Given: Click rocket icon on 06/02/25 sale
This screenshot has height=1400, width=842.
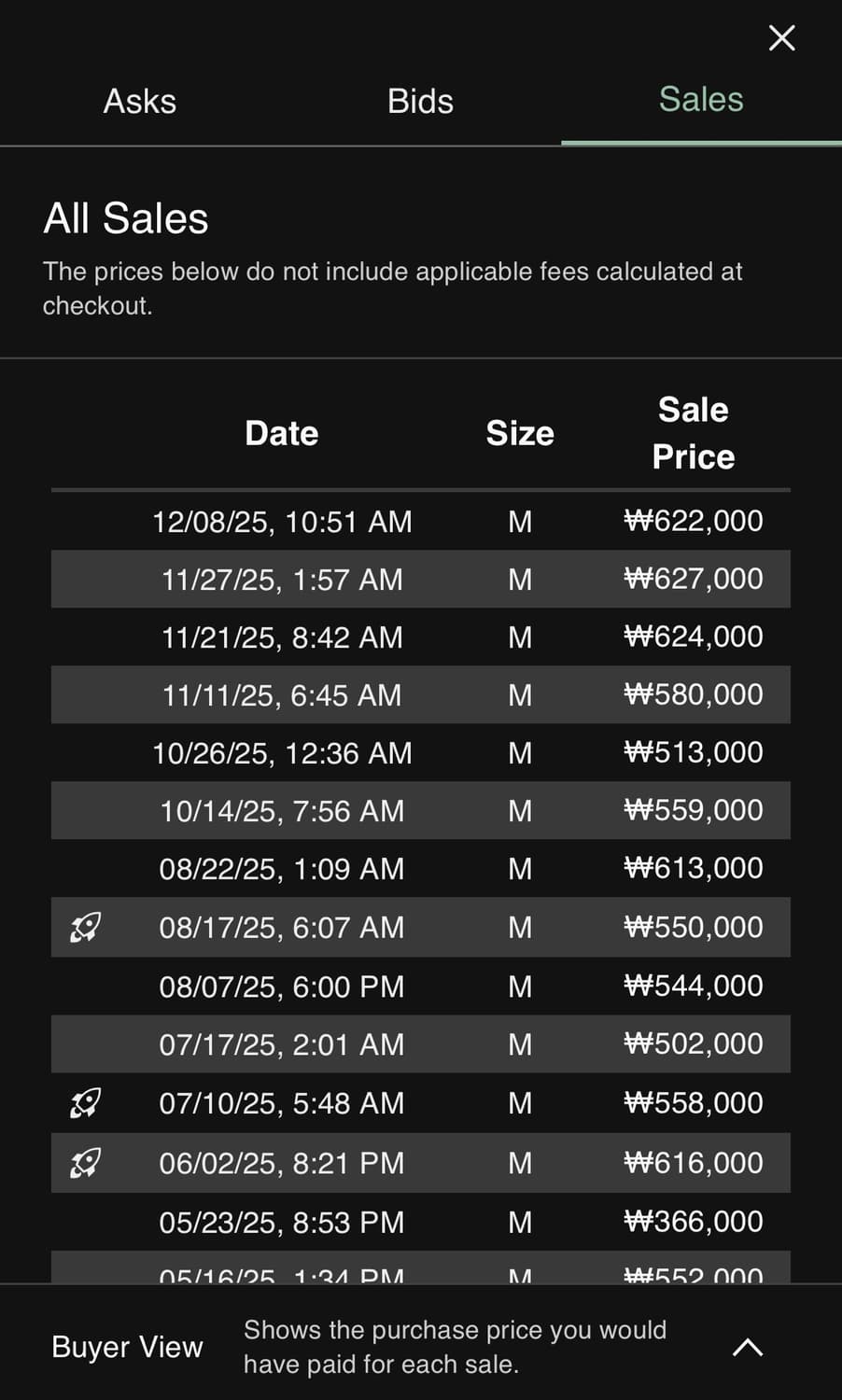Looking at the screenshot, I should (x=85, y=1163).
